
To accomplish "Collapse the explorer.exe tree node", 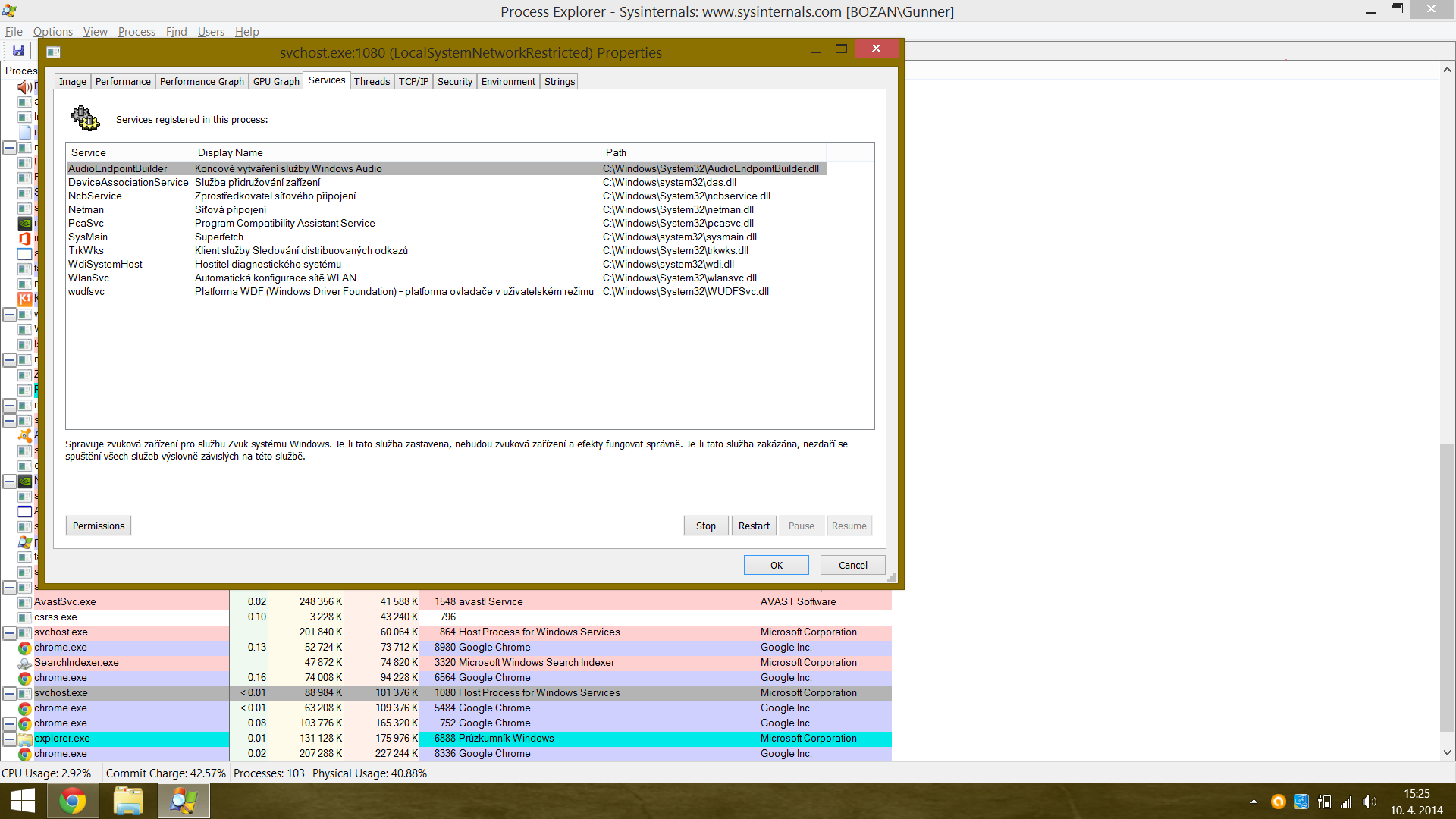I will pyautogui.click(x=10, y=739).
